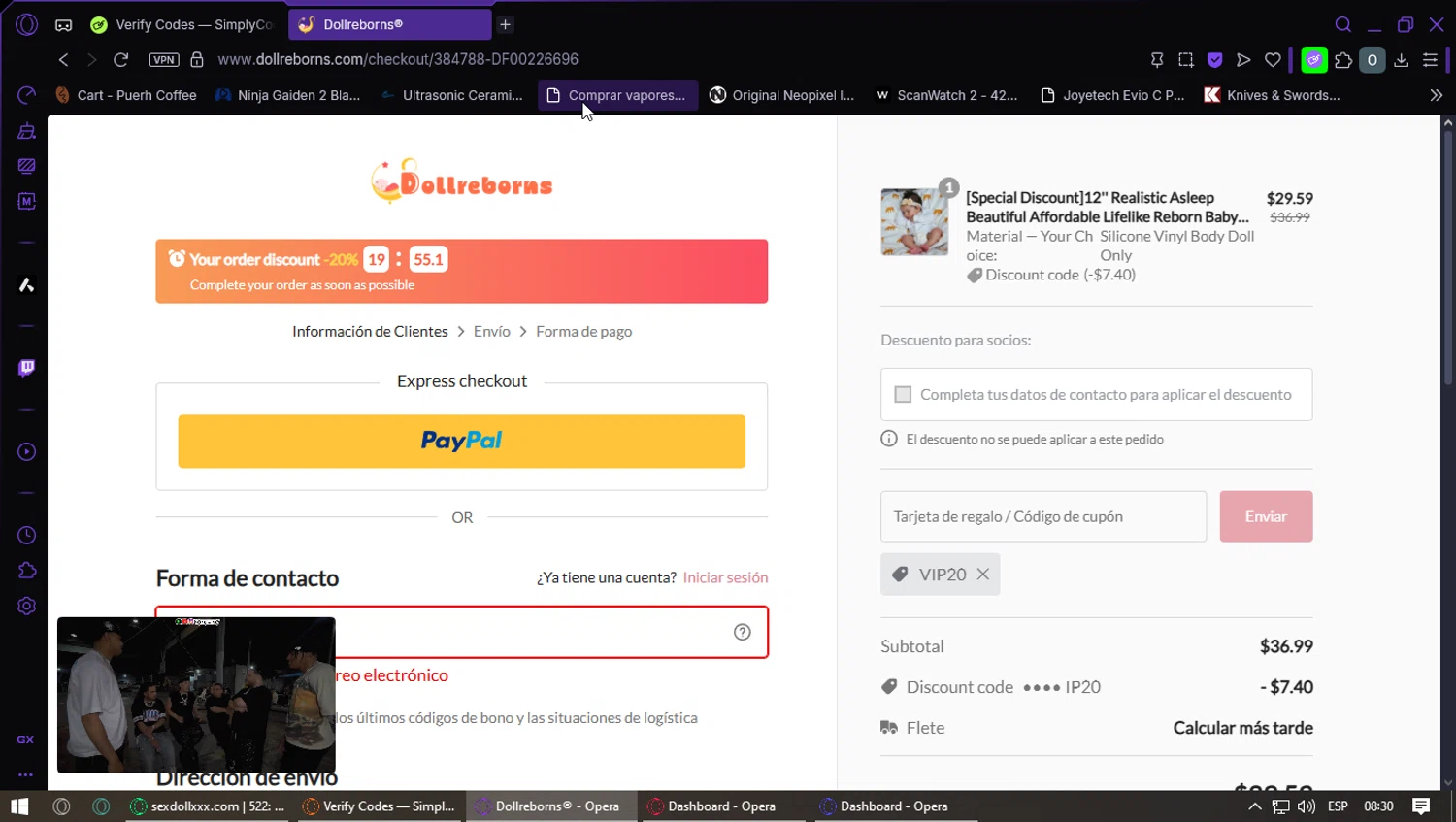Click Iniciar sesión link
Screen dimensions: 1456x822
[725, 577]
